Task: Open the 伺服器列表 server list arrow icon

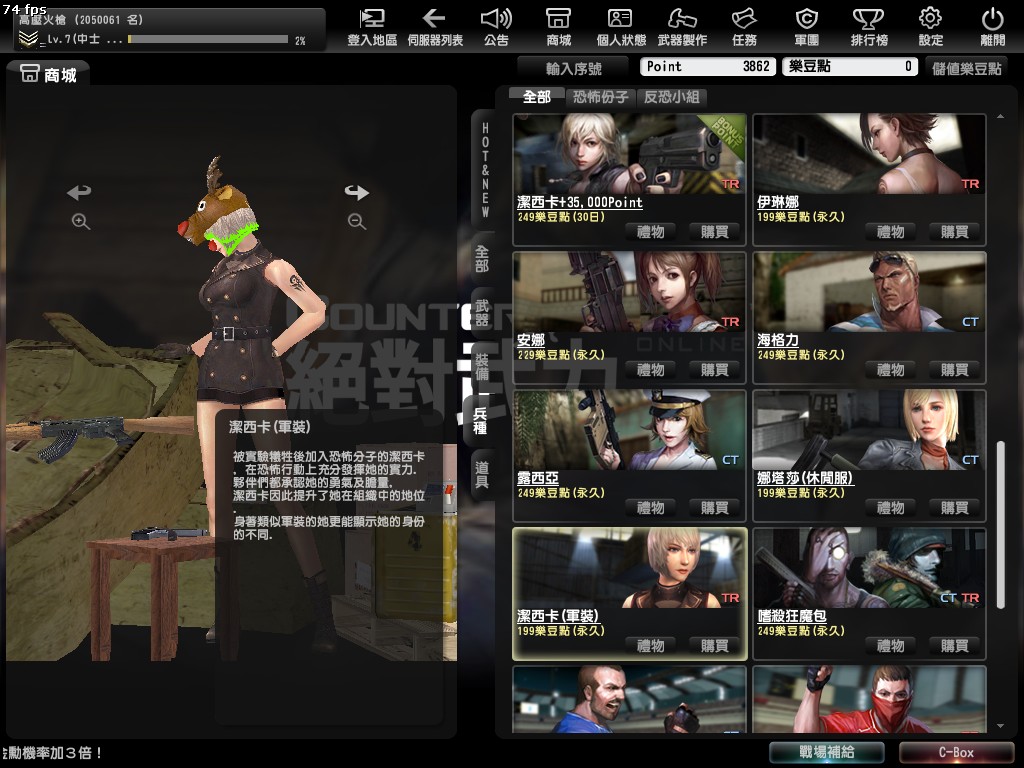Action: 435,27
